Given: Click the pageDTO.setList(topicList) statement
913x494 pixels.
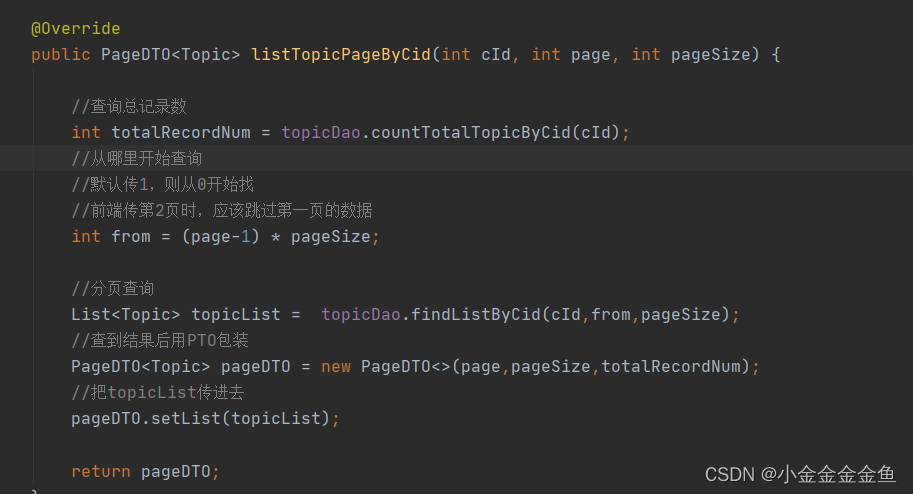Looking at the screenshot, I should tap(205, 418).
